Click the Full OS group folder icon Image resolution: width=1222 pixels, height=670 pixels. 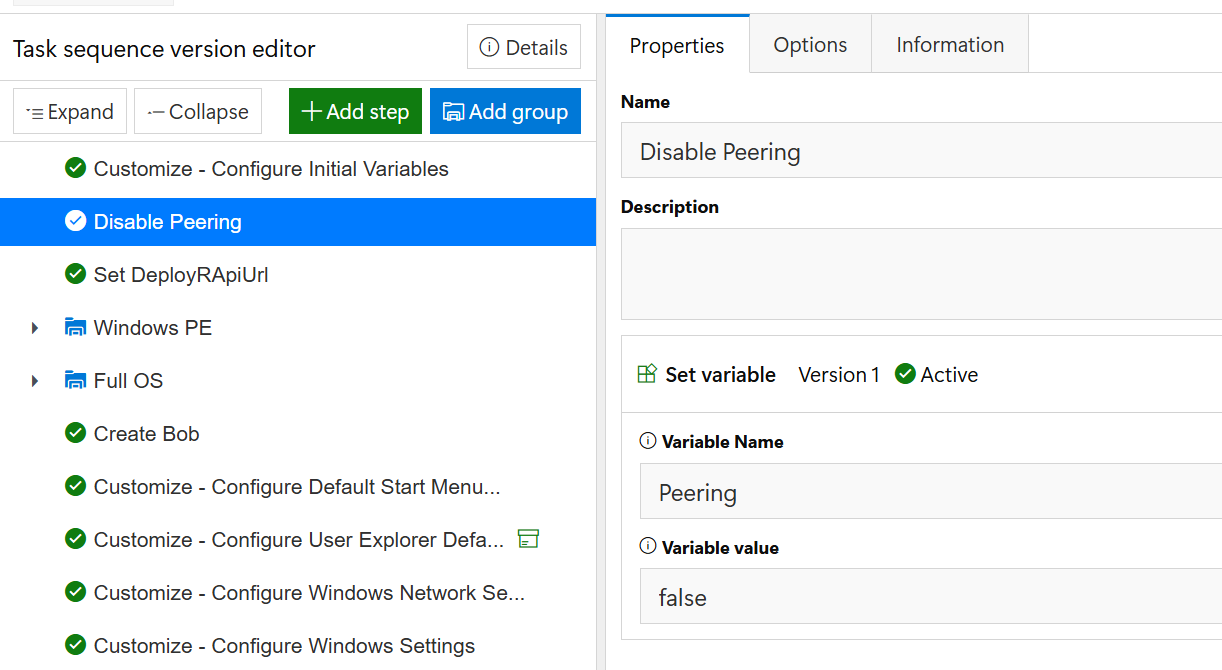pyautogui.click(x=75, y=380)
